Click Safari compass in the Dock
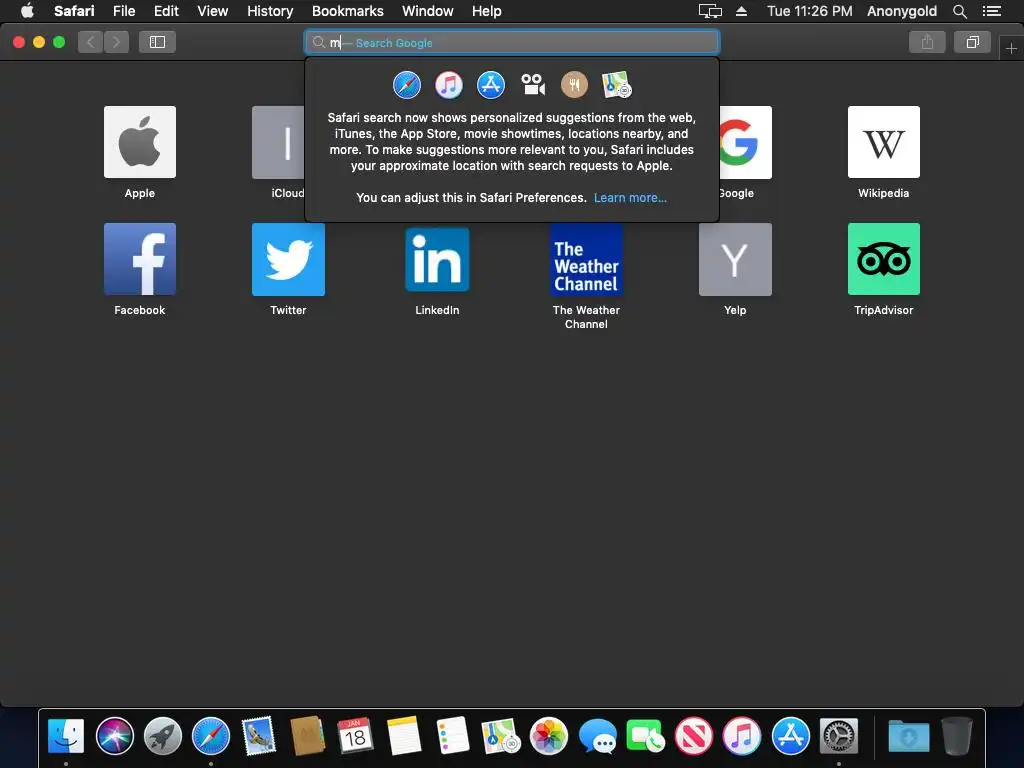1024x768 pixels. 211,736
